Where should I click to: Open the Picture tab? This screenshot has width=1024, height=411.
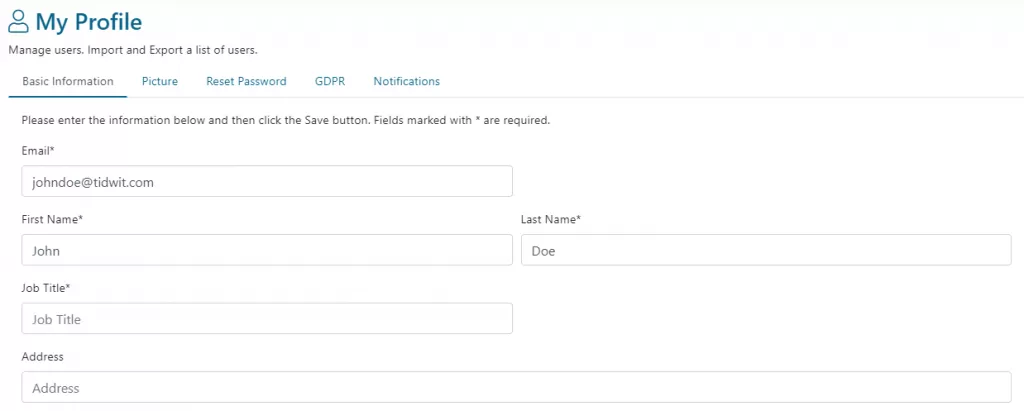pyautogui.click(x=160, y=82)
